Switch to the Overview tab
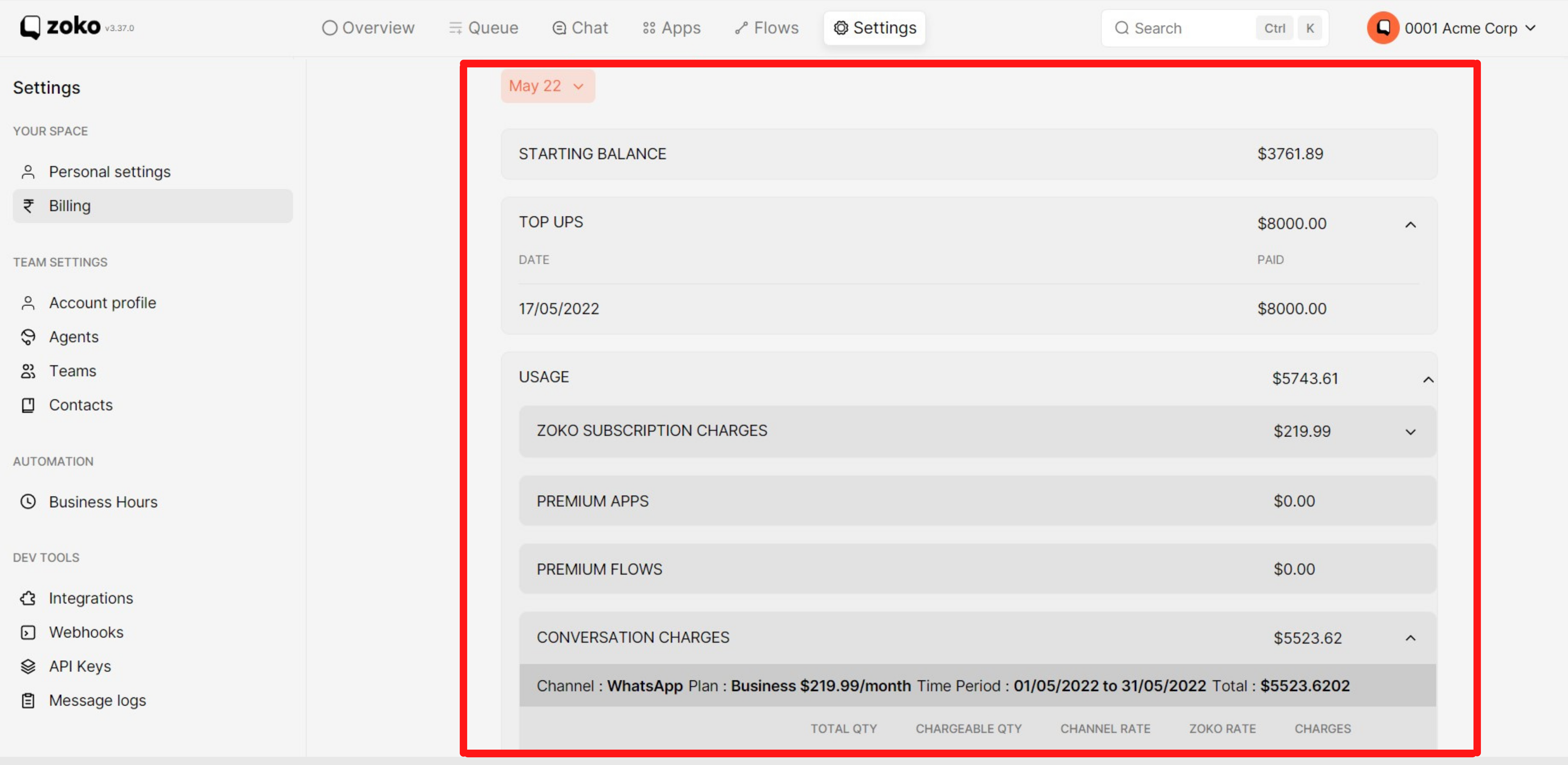 (368, 28)
